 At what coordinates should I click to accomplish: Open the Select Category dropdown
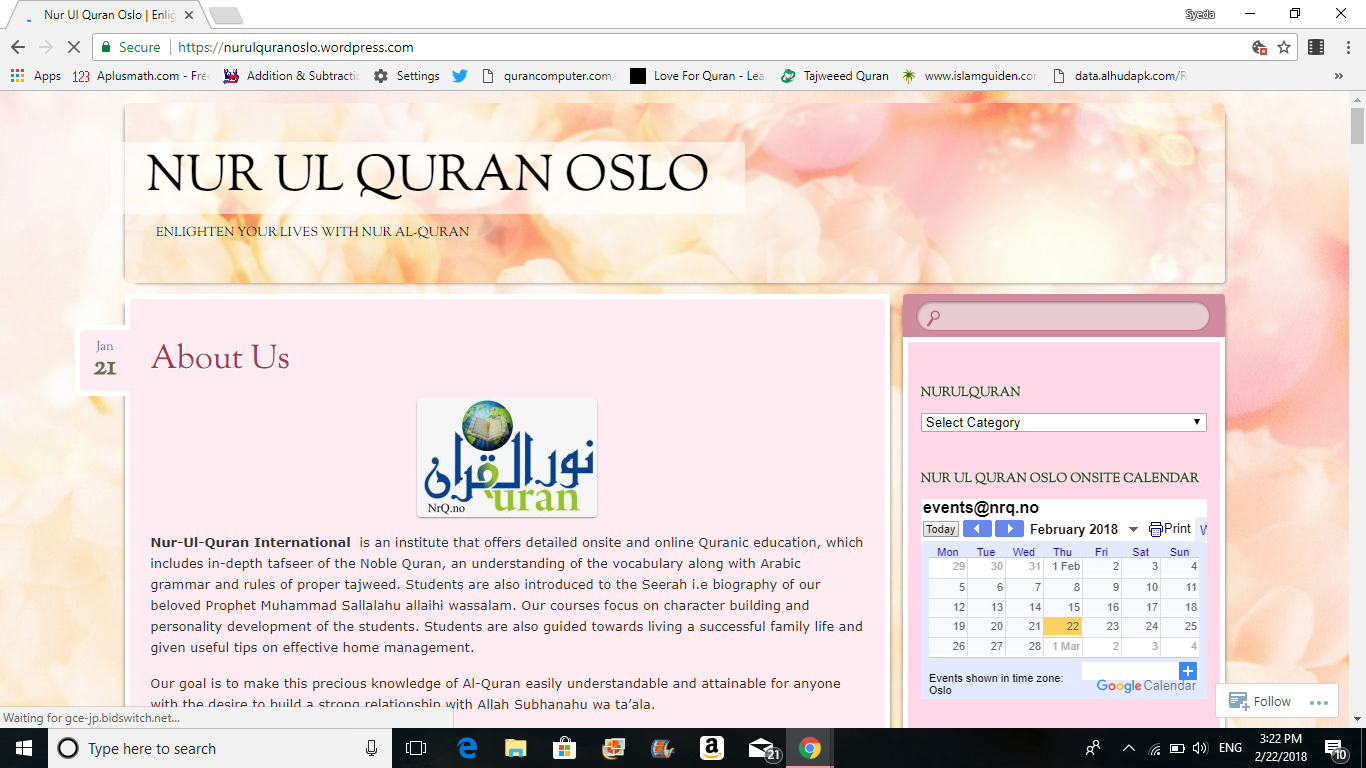pos(1063,423)
